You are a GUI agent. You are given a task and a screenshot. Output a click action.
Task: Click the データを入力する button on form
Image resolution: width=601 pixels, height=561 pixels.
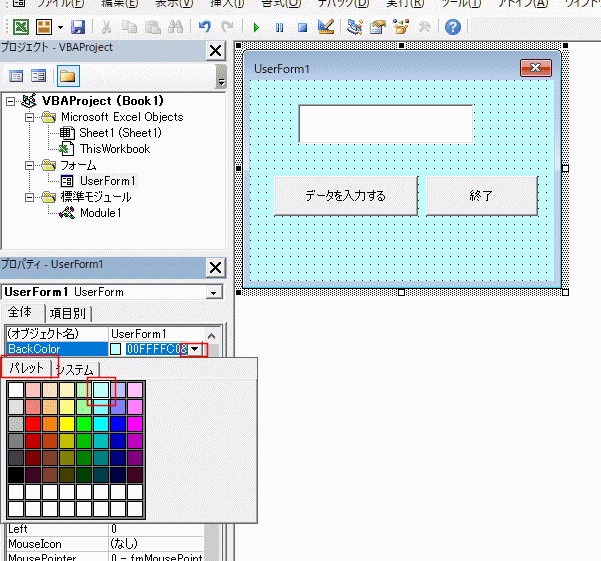click(x=346, y=196)
